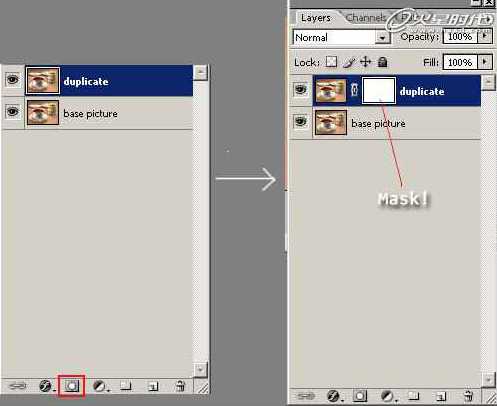Click the lock position move icon

point(366,62)
